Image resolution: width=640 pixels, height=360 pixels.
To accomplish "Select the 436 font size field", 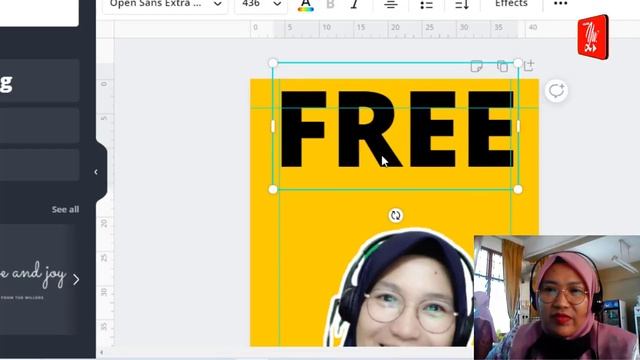I will (251, 4).
